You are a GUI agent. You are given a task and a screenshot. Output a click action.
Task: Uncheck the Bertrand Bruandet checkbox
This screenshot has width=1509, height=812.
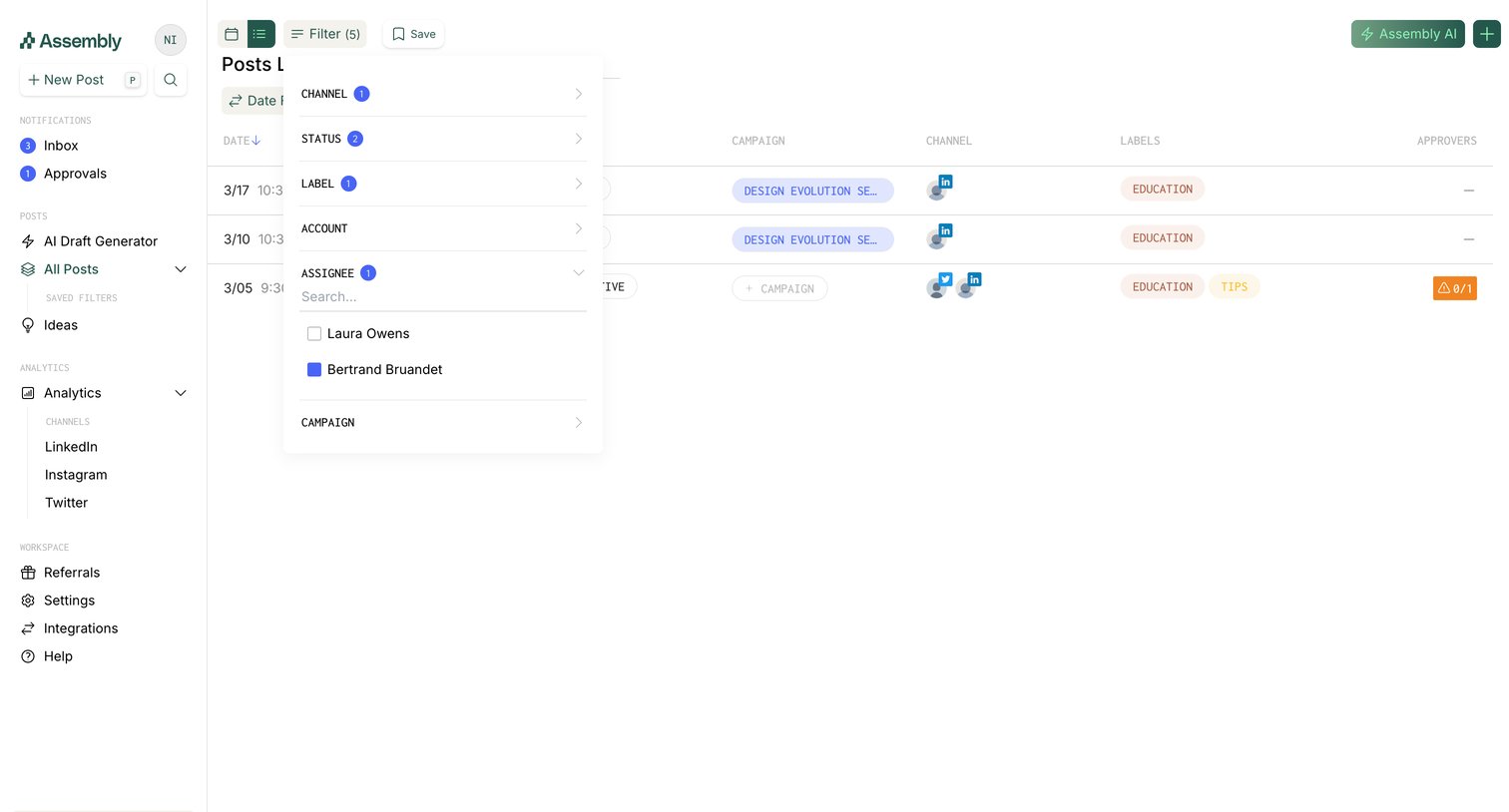coord(314,370)
